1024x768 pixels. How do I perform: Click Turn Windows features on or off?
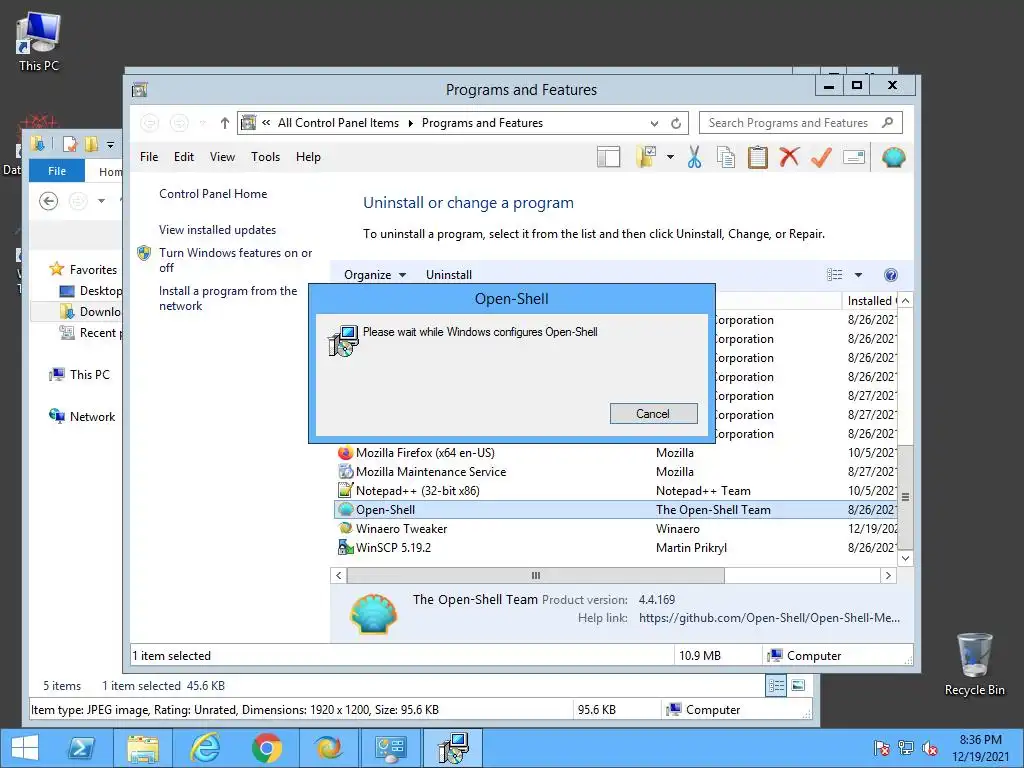[x=235, y=260]
